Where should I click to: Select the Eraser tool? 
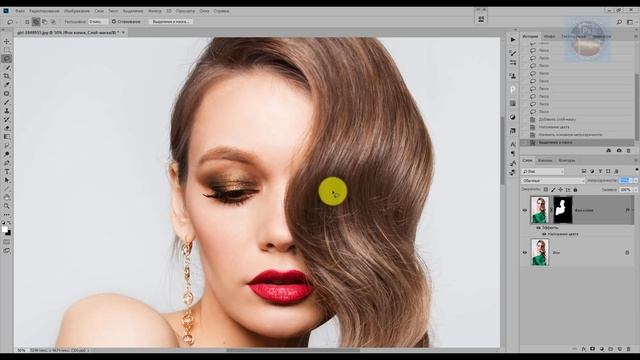point(7,128)
